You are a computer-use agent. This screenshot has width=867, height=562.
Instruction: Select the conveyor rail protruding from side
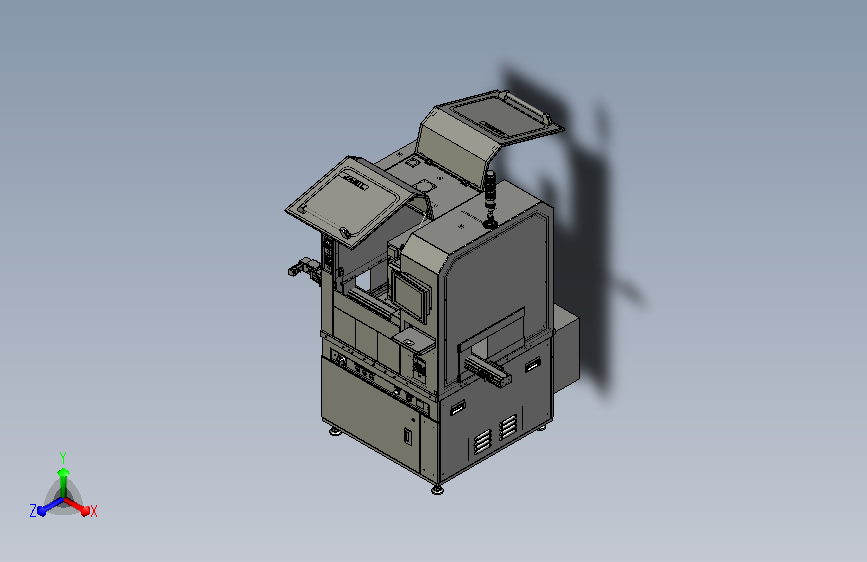[487, 372]
